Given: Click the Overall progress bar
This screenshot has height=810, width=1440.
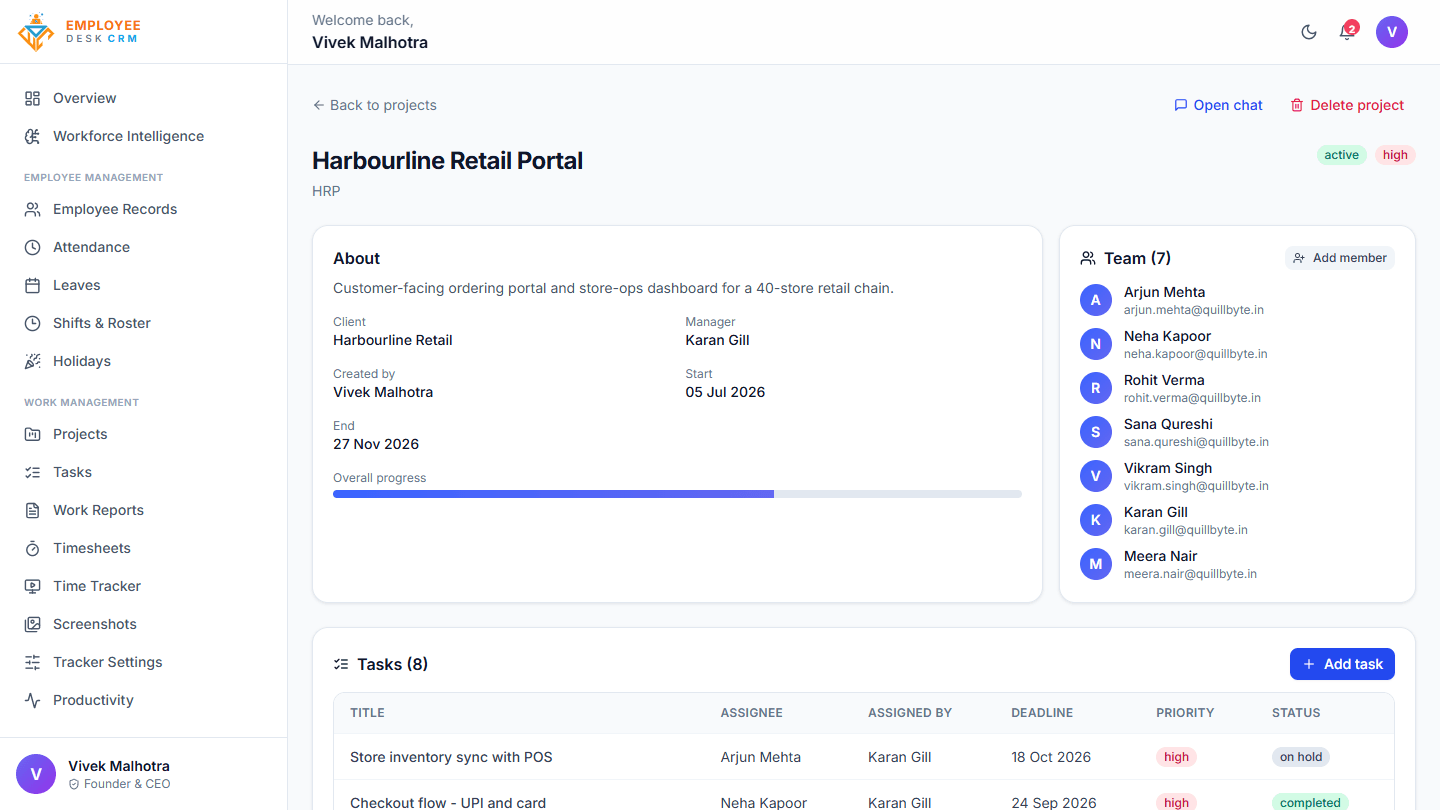Looking at the screenshot, I should pos(677,494).
